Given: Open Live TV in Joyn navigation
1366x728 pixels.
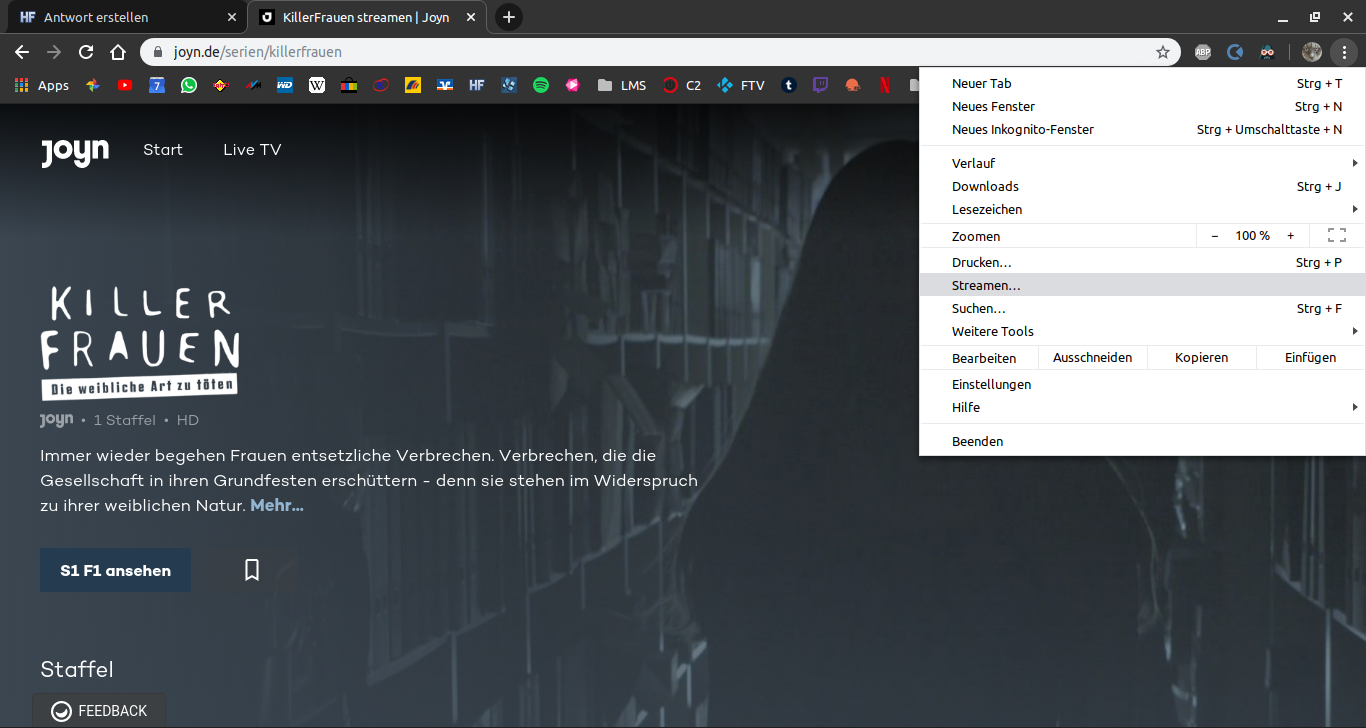Looking at the screenshot, I should point(252,150).
